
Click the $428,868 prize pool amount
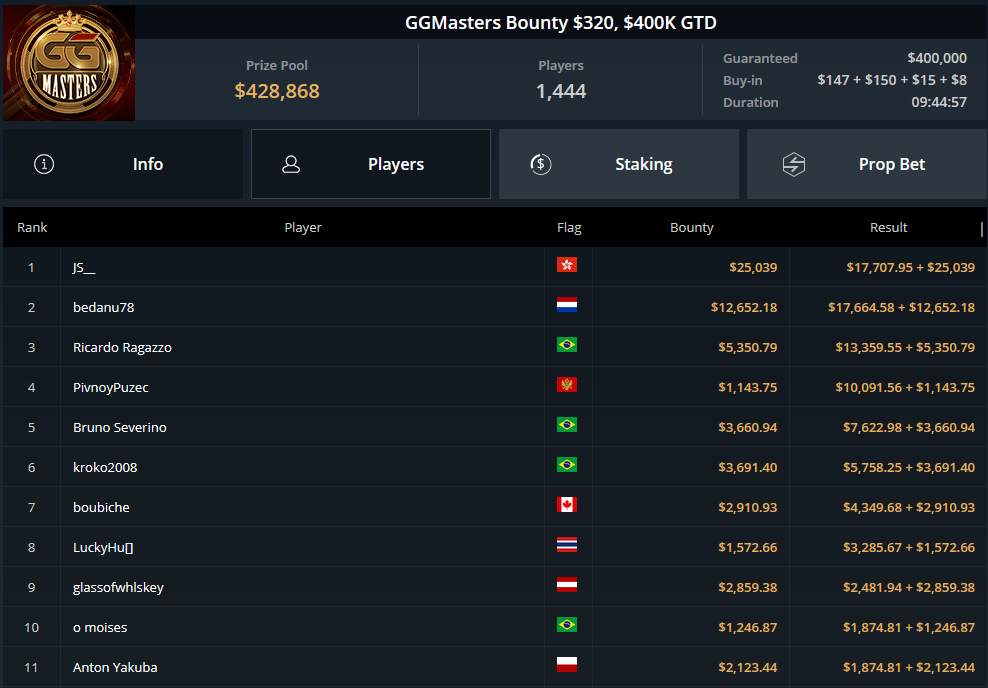(277, 91)
